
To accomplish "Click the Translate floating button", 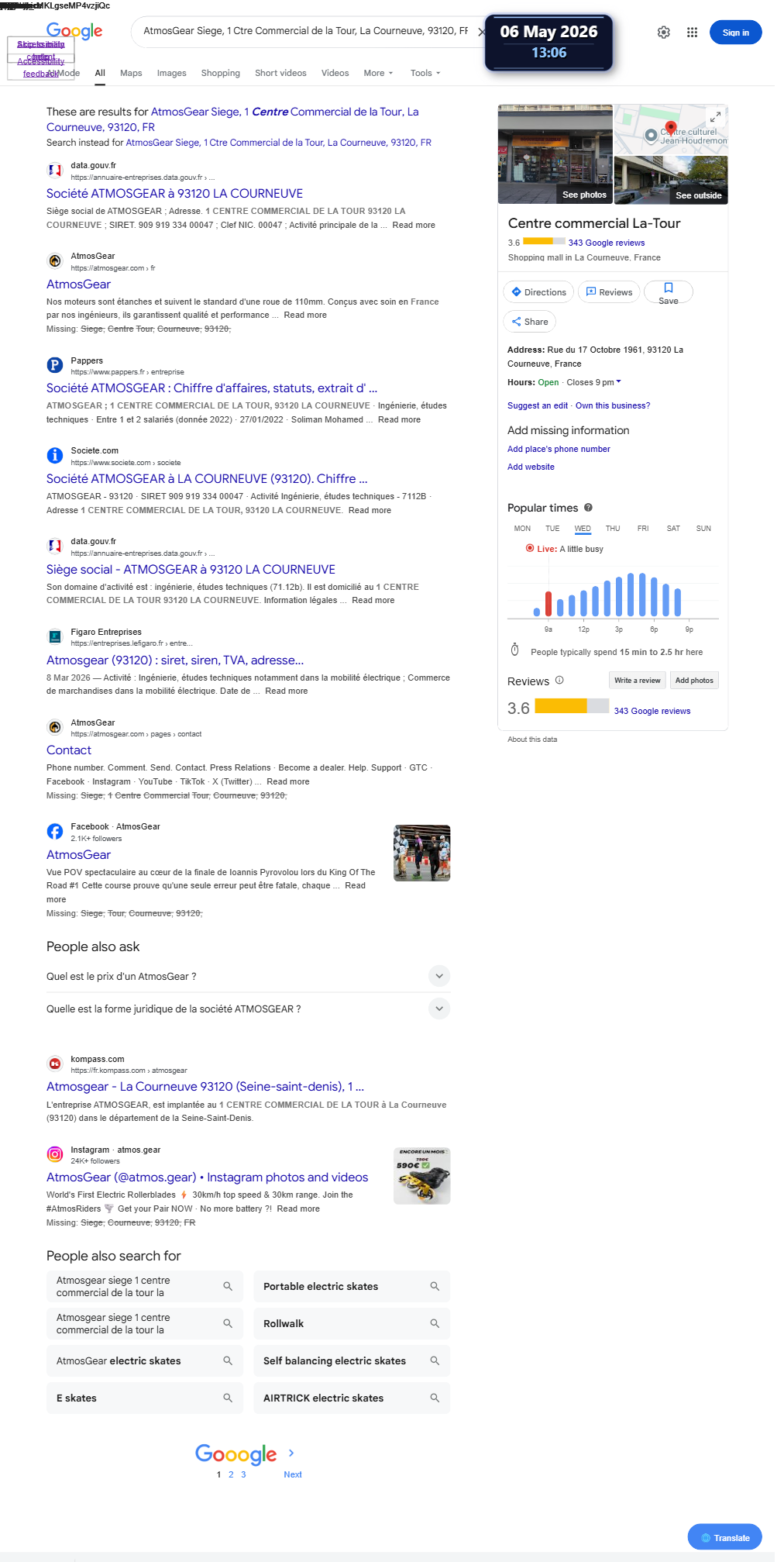I will point(724,1537).
